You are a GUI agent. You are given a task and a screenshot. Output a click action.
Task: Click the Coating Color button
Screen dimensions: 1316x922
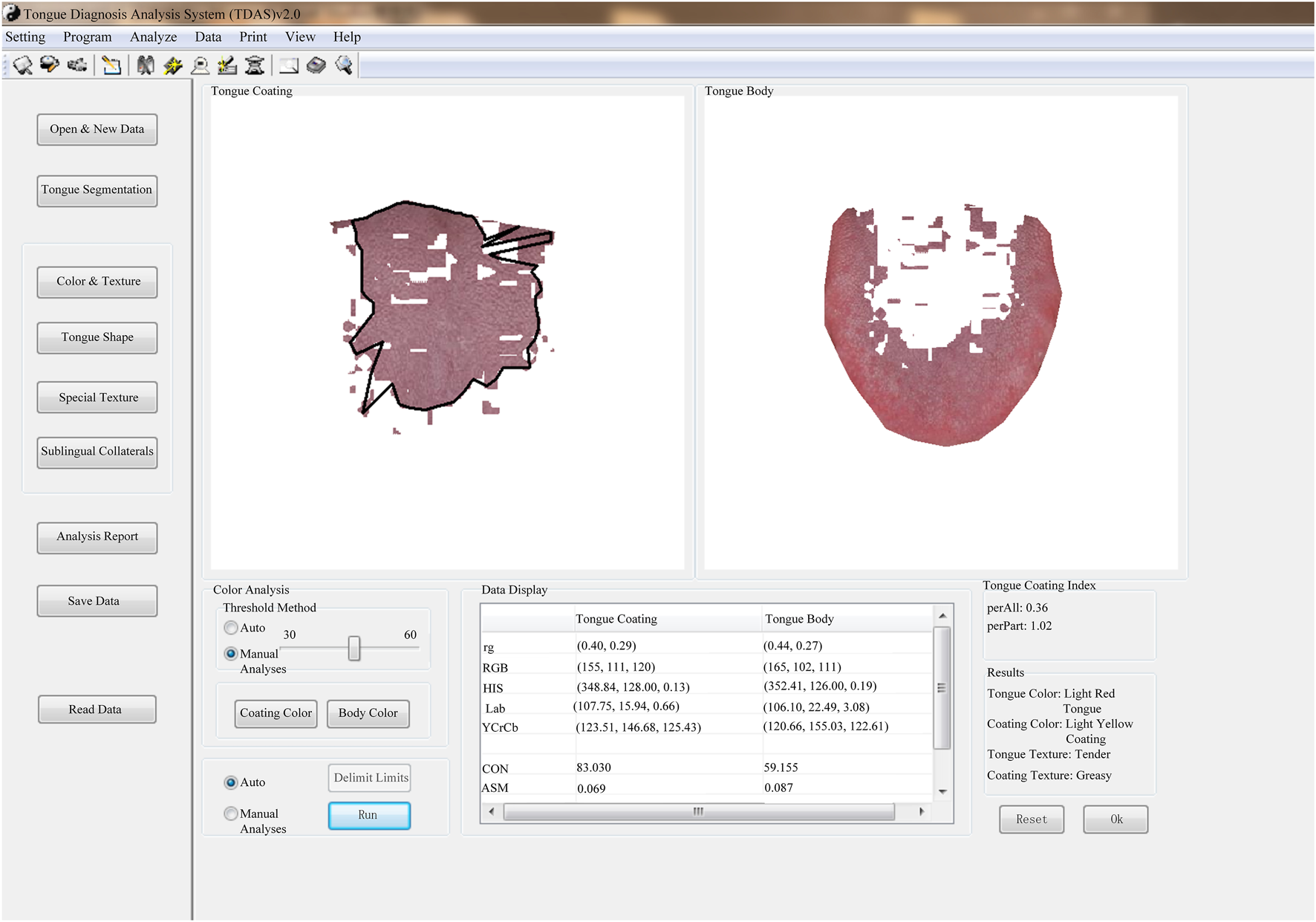point(276,713)
